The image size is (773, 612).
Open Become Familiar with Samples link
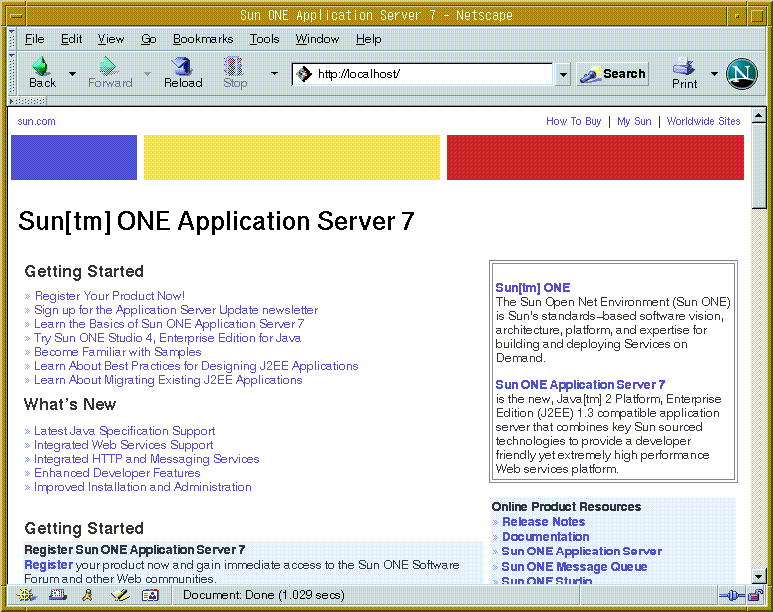click(x=118, y=352)
